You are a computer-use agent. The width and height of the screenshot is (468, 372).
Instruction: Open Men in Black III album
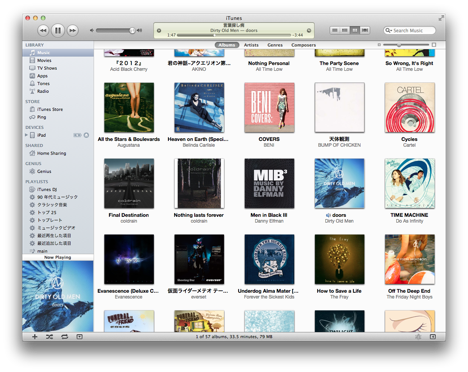tap(269, 184)
